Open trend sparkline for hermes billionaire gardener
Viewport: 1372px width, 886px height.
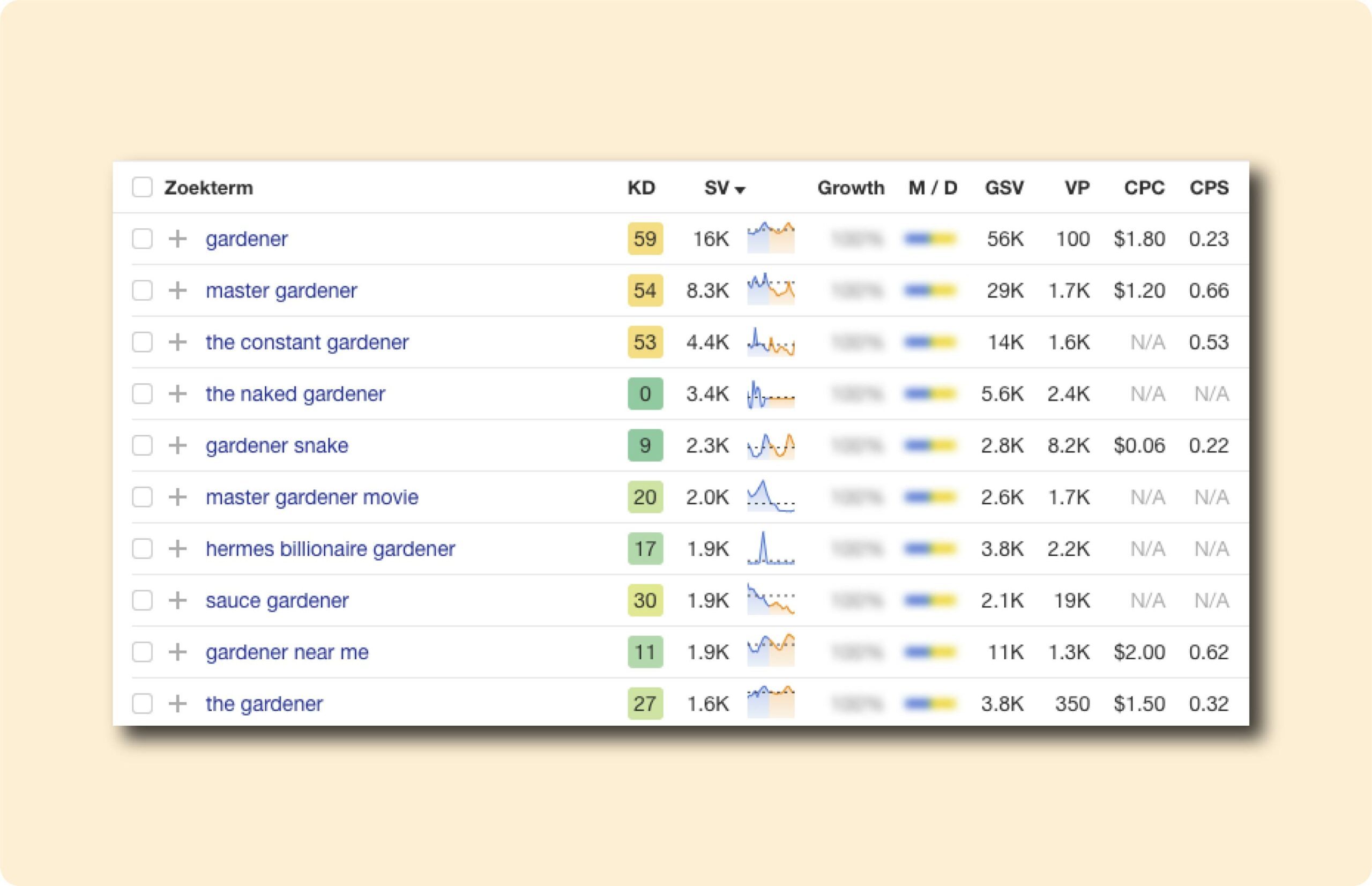[x=770, y=548]
